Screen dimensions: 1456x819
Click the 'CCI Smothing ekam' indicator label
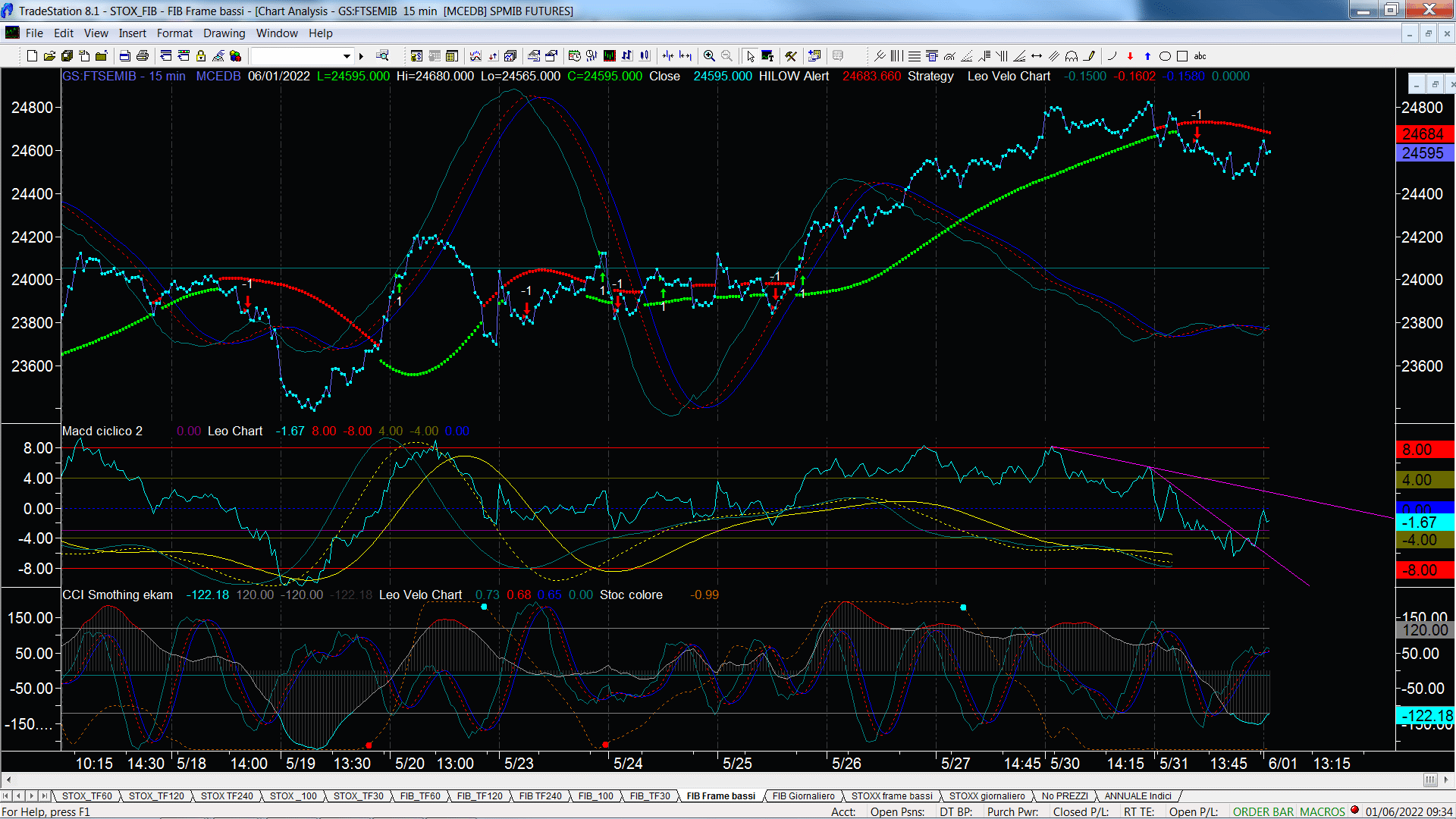[118, 595]
